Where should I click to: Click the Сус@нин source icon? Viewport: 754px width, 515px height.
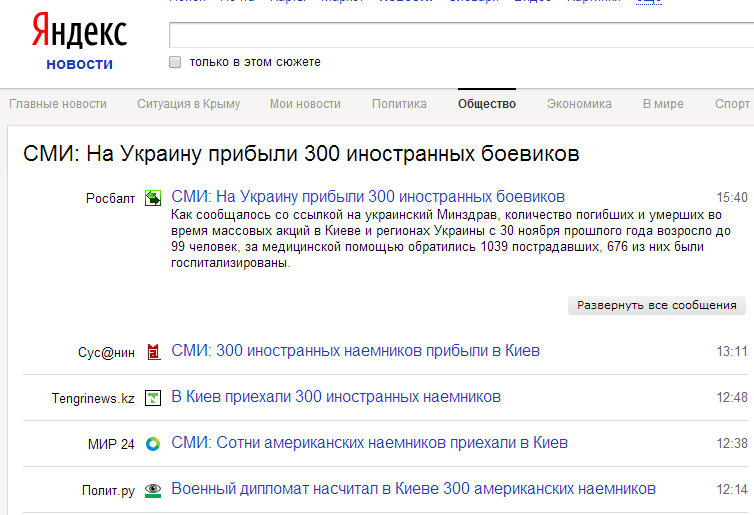point(153,352)
